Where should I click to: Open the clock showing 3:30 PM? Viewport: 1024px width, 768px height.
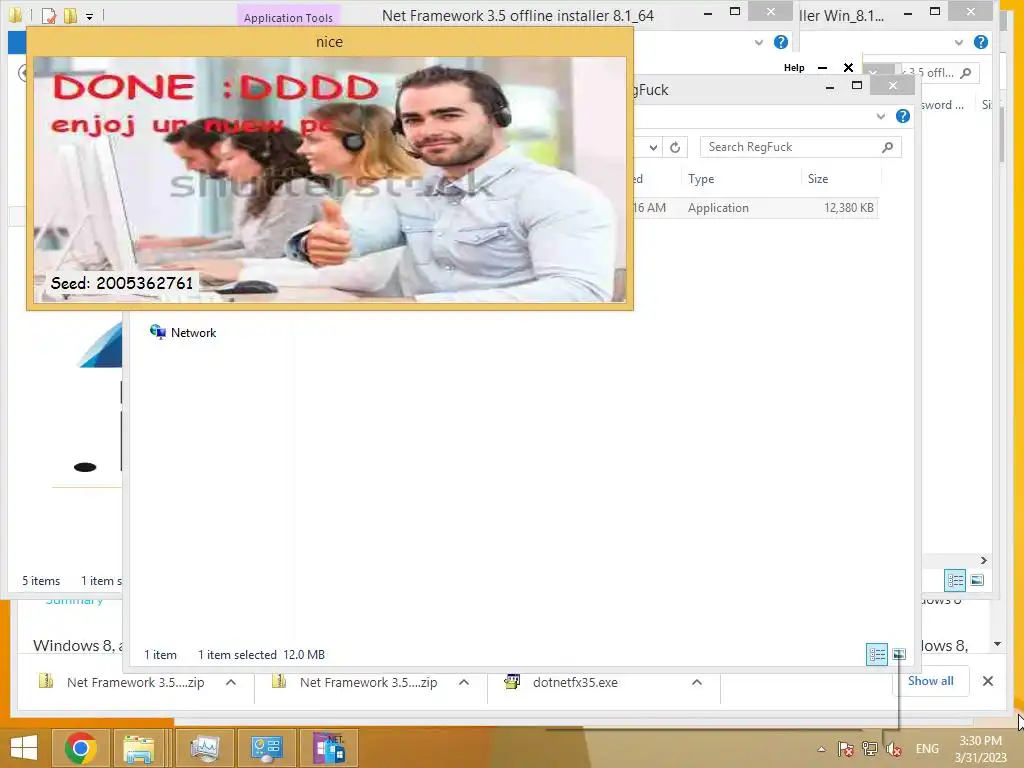[x=980, y=749]
